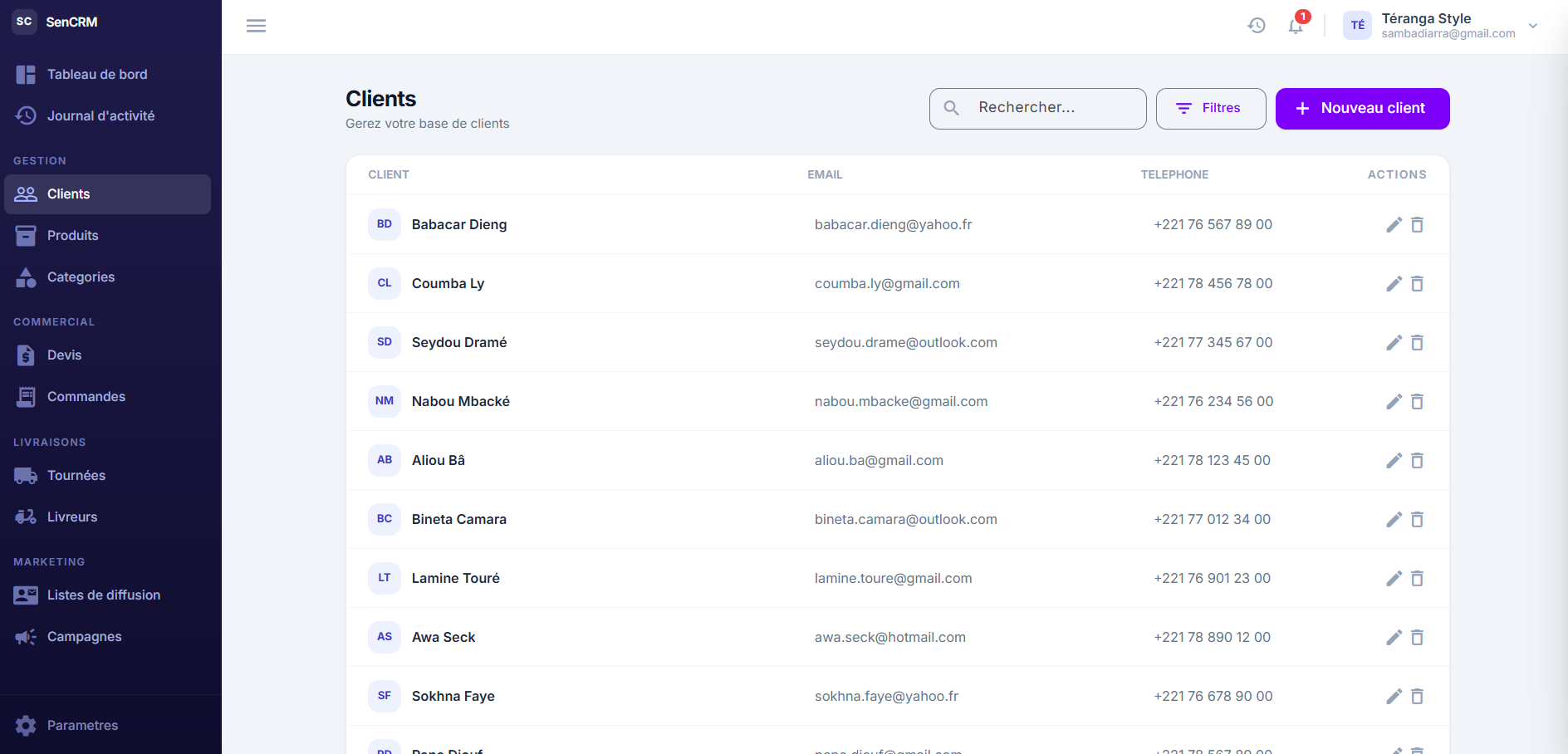This screenshot has height=754, width=1568.
Task: Edit Aliou Bâ client
Action: [1394, 461]
